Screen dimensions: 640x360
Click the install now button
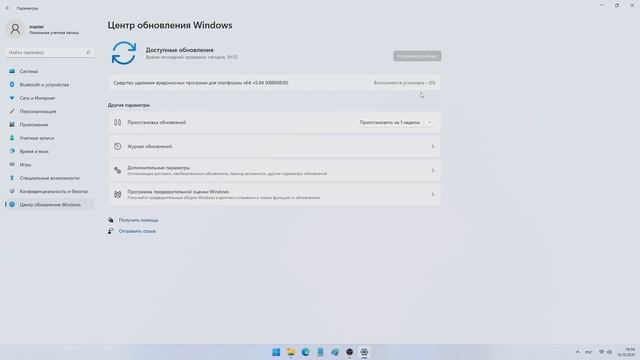coord(417,56)
